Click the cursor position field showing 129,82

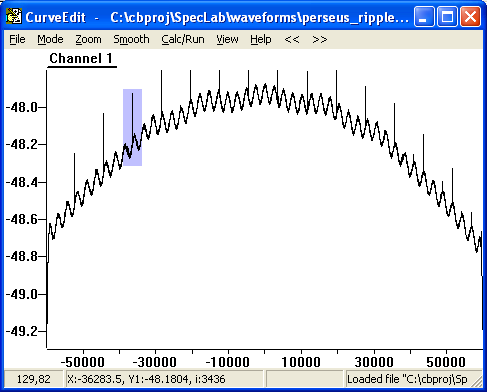pyautogui.click(x=33, y=379)
